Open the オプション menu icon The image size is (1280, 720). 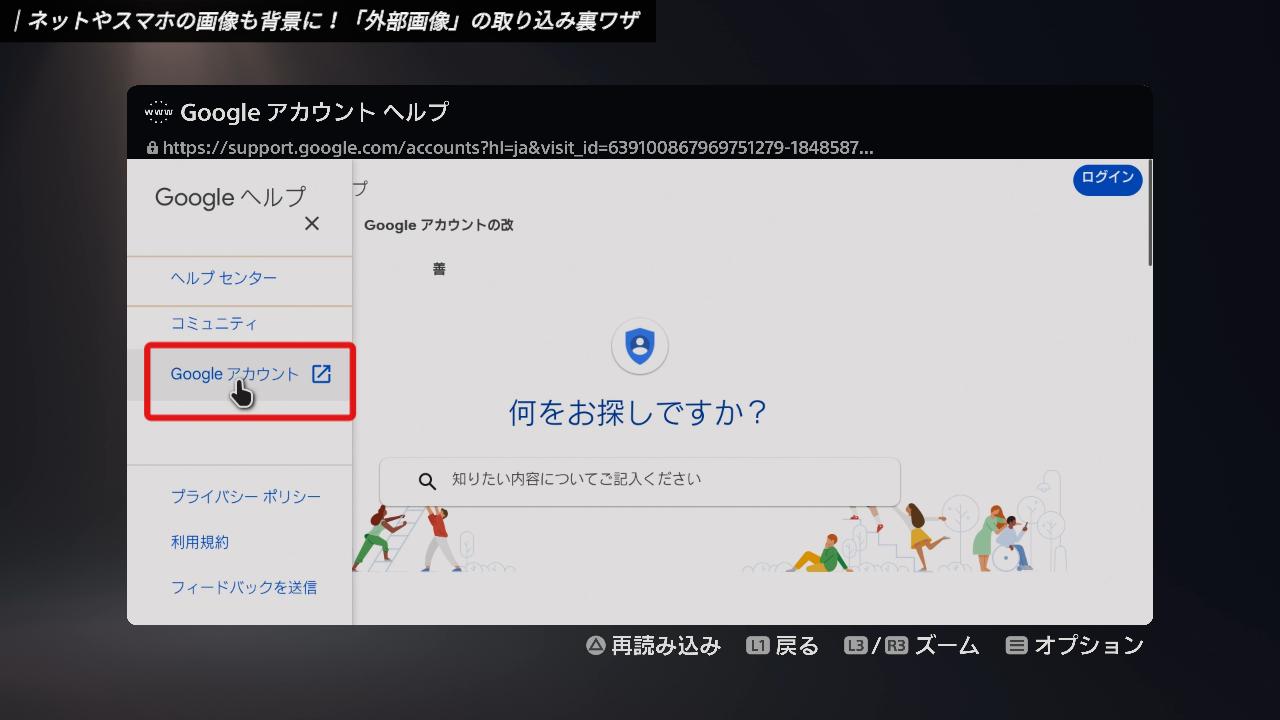coord(1016,646)
